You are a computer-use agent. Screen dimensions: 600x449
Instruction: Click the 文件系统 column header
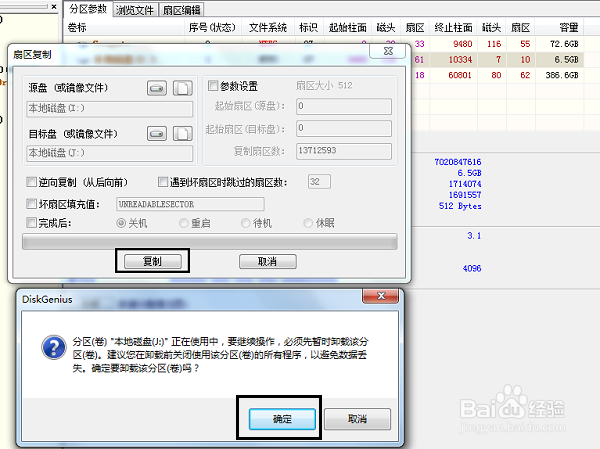coord(268,27)
